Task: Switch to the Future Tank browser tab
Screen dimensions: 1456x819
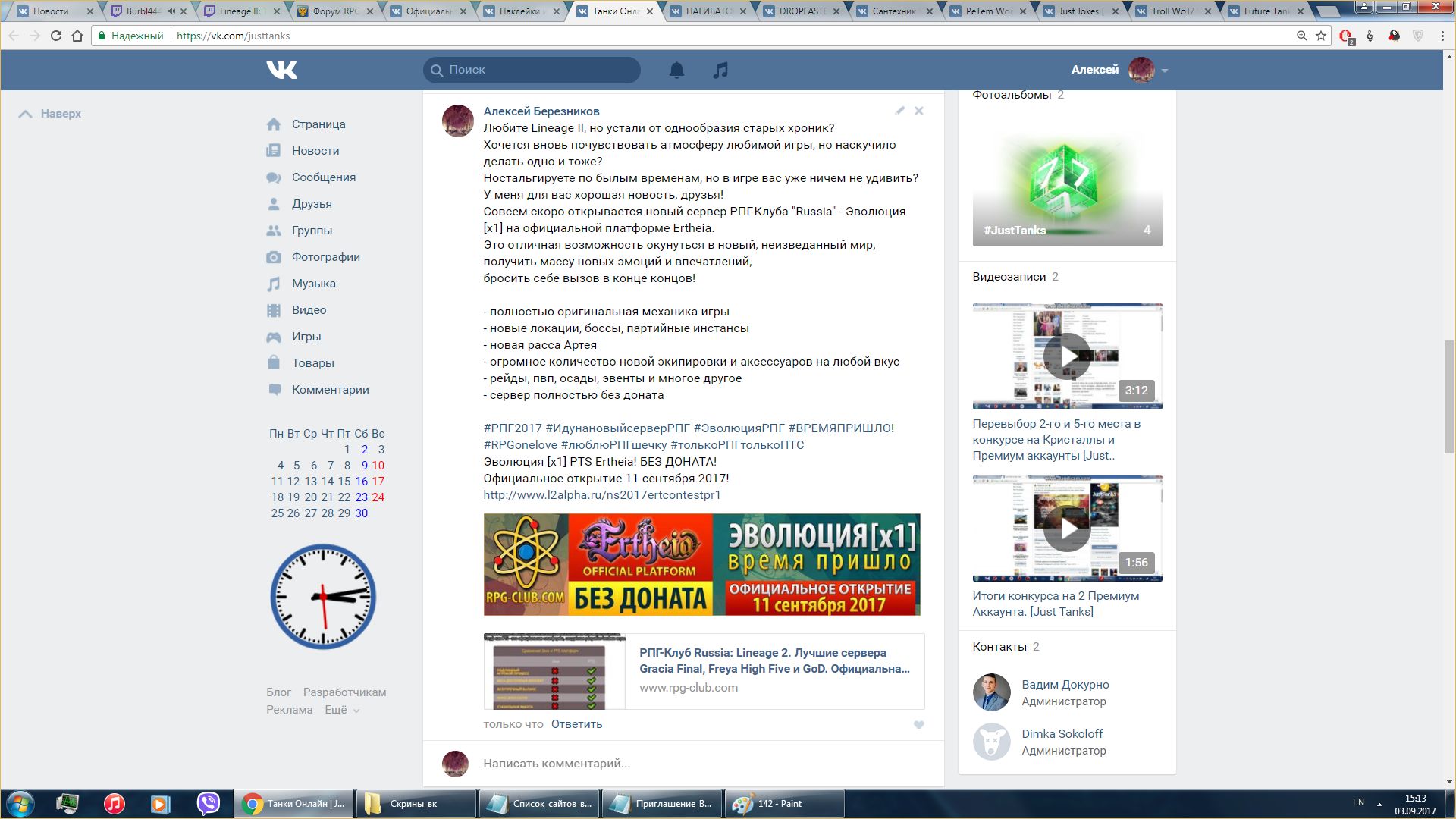Action: point(1266,11)
